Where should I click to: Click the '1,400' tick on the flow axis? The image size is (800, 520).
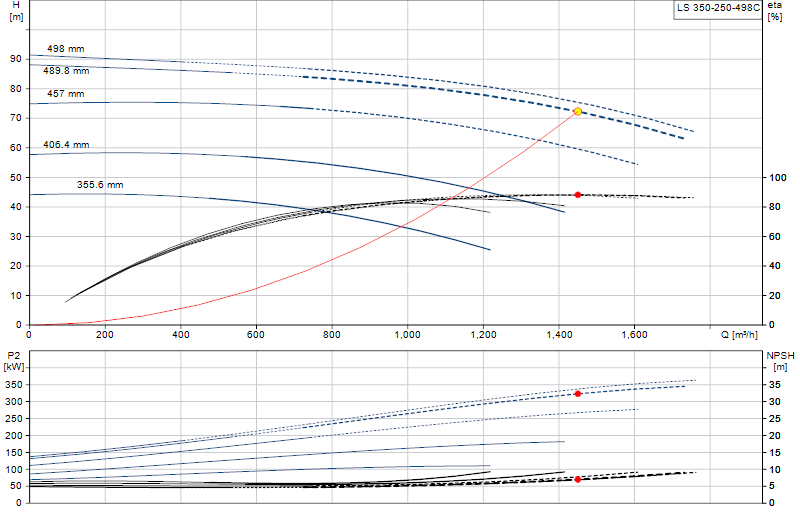(x=559, y=335)
